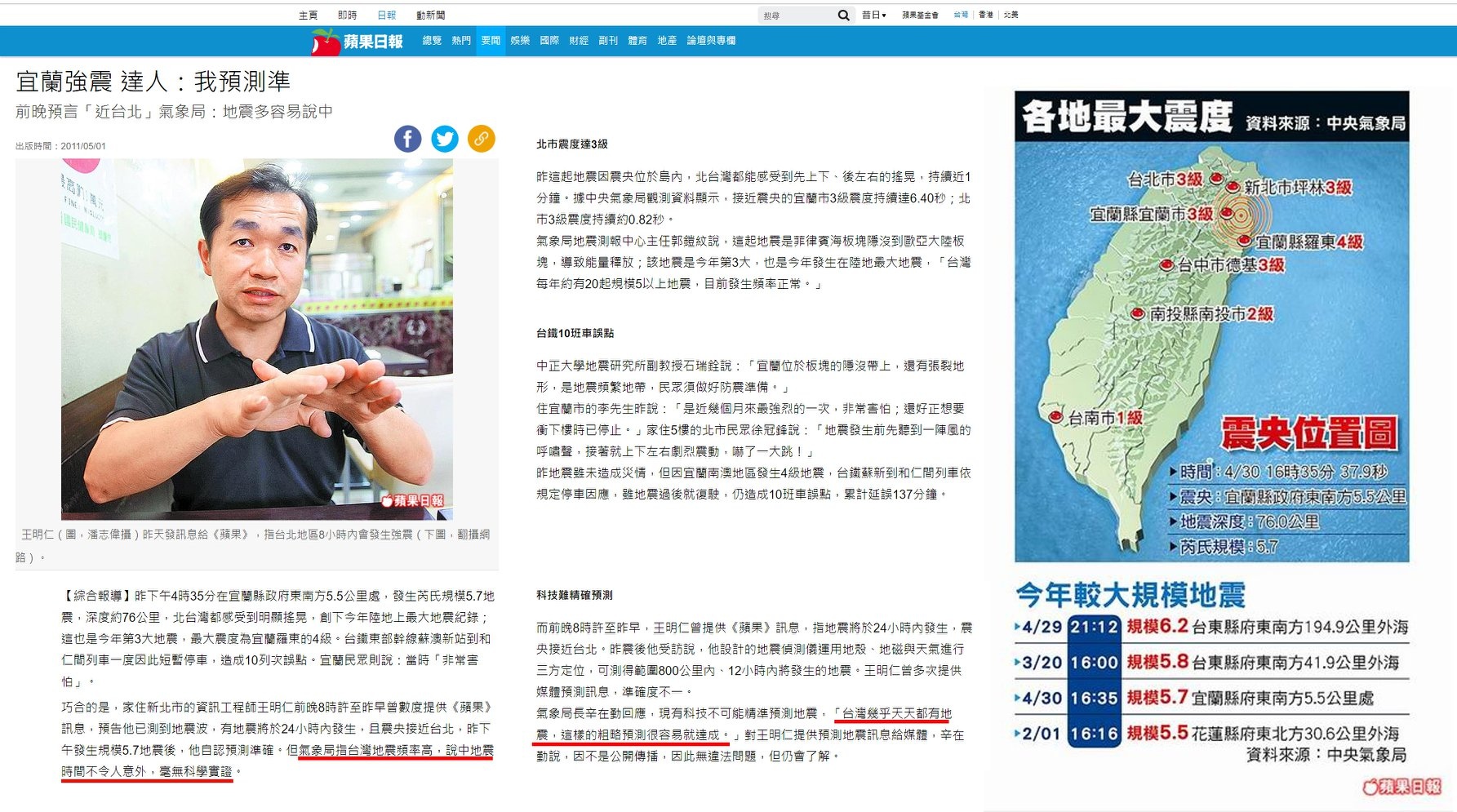Click the photo caption starting 王明仁（圖，潘志偉攝）
Image resolution: width=1457 pixels, height=812 pixels.
pos(252,546)
